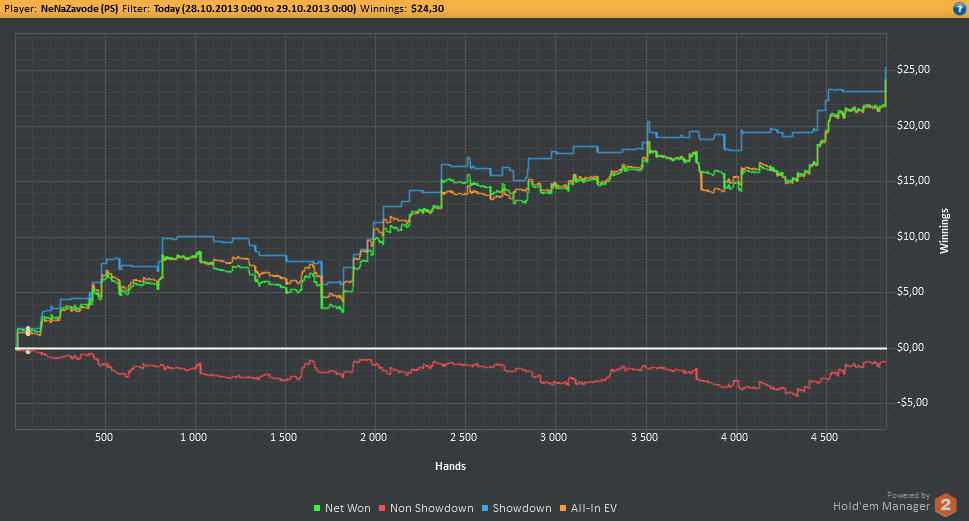Click the 2 500 hands x-axis label
Image resolution: width=969 pixels, height=521 pixels.
click(x=463, y=438)
